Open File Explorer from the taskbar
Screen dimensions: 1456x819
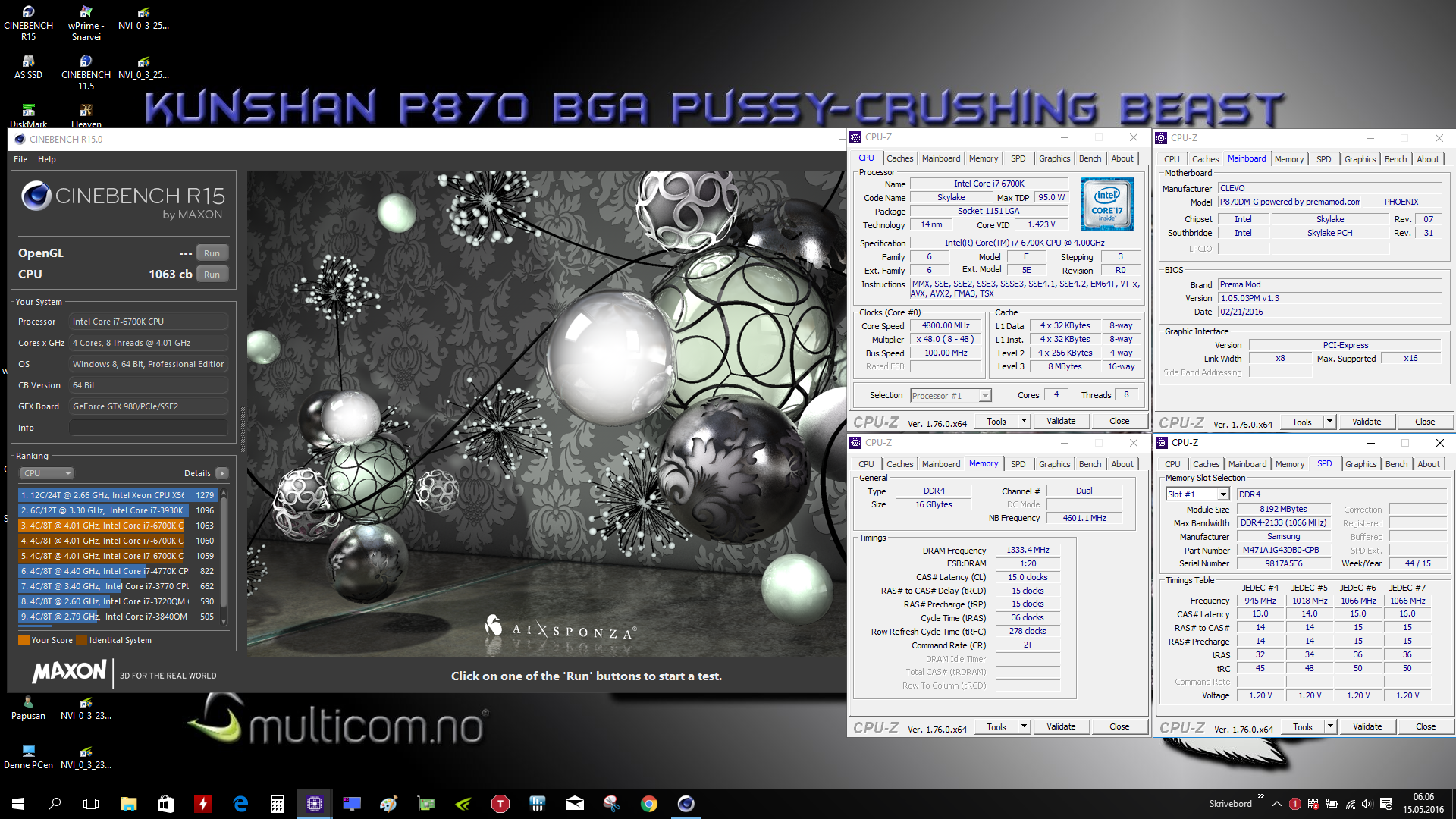[x=129, y=804]
